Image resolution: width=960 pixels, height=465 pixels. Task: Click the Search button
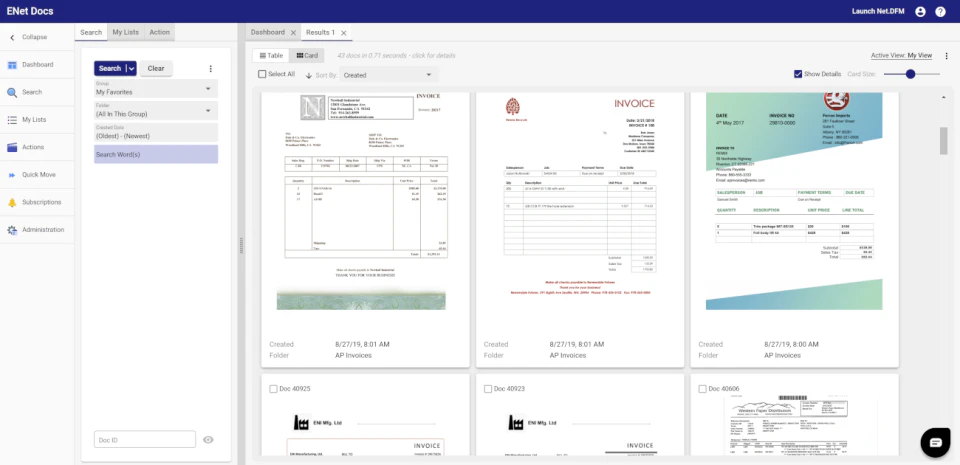coord(110,69)
